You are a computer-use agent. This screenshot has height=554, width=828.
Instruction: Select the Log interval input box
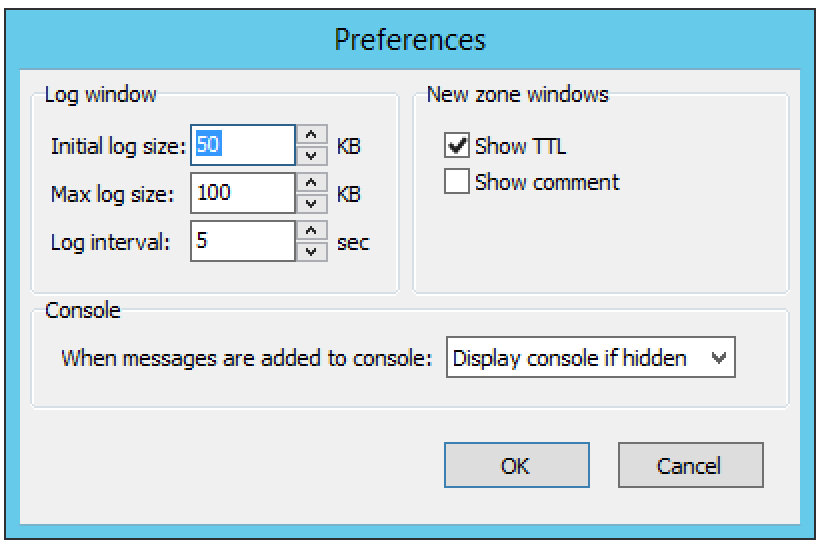pos(243,241)
